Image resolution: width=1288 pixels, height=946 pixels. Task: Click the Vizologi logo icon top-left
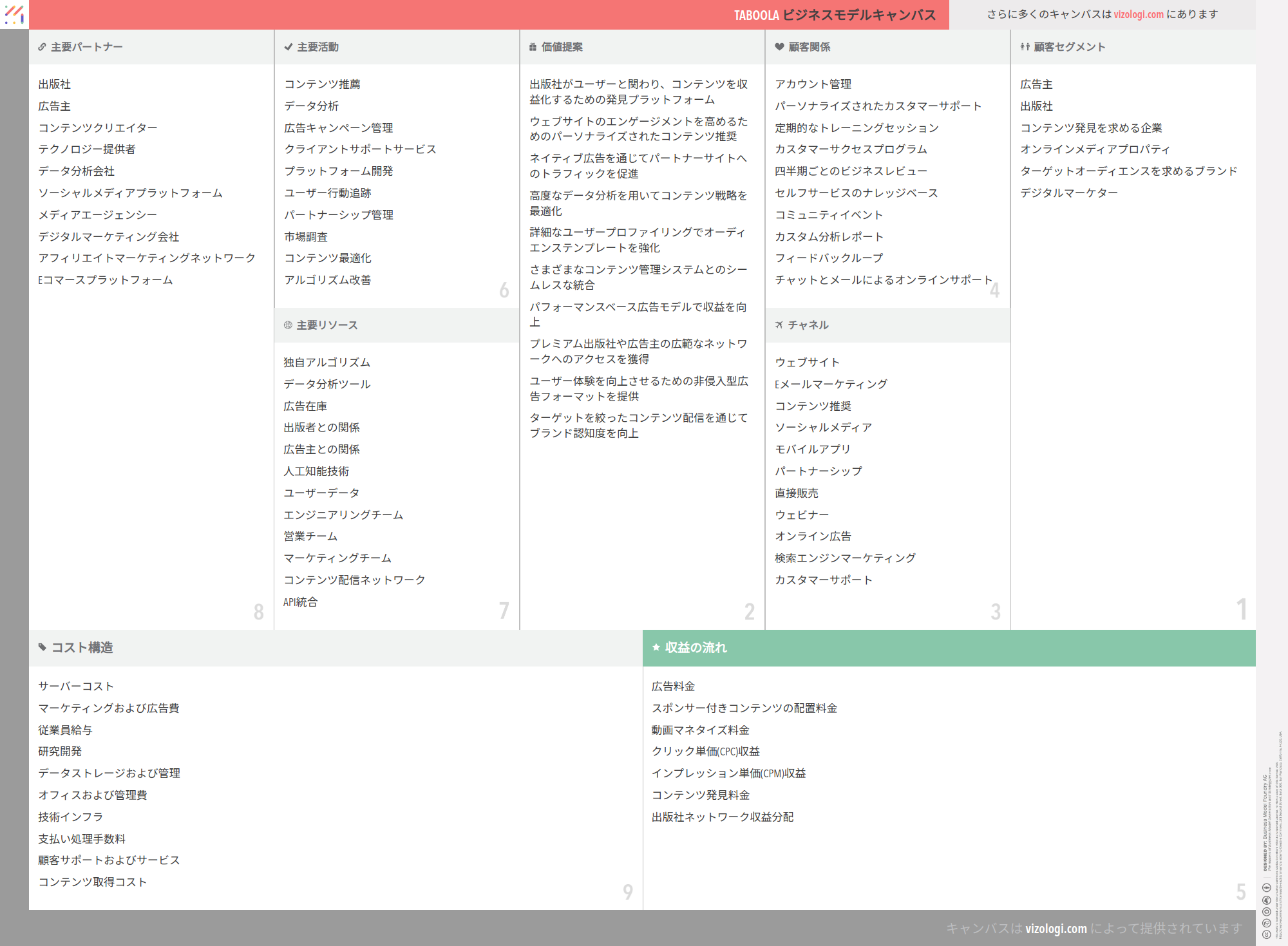(14, 14)
